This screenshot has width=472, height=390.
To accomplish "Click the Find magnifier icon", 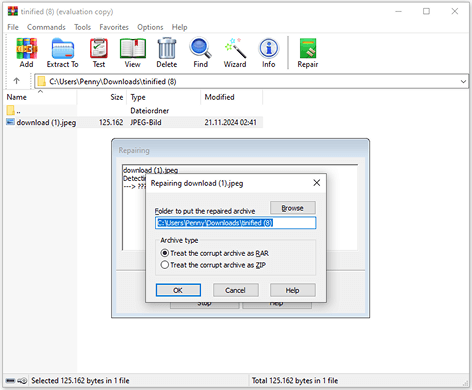I will tap(200, 53).
